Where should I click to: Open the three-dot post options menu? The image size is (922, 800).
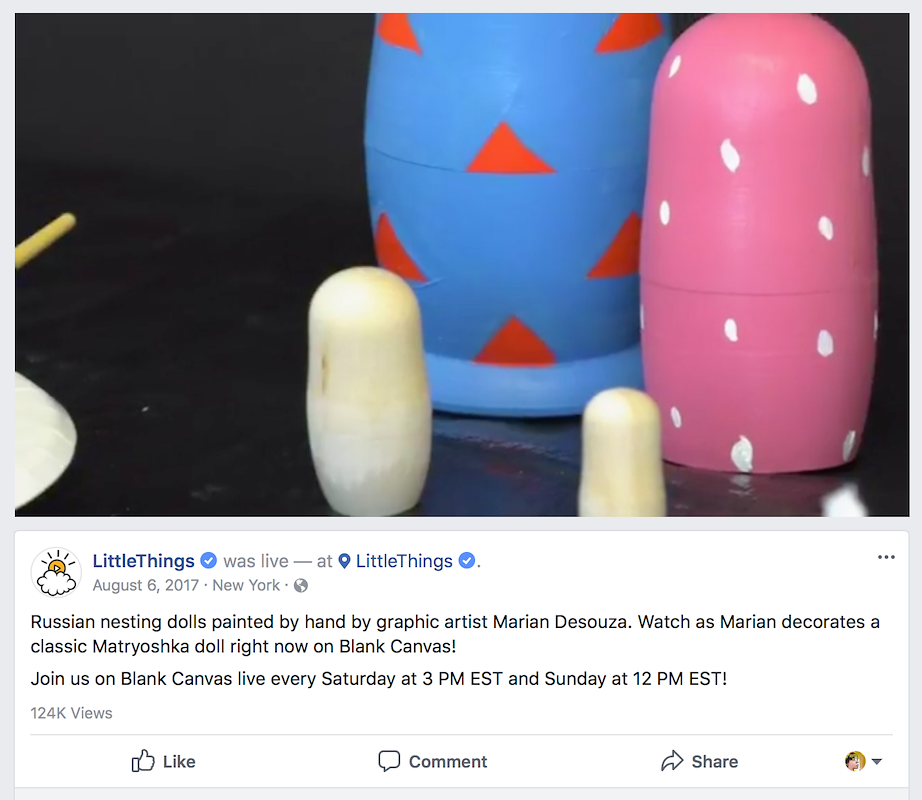(x=886, y=557)
